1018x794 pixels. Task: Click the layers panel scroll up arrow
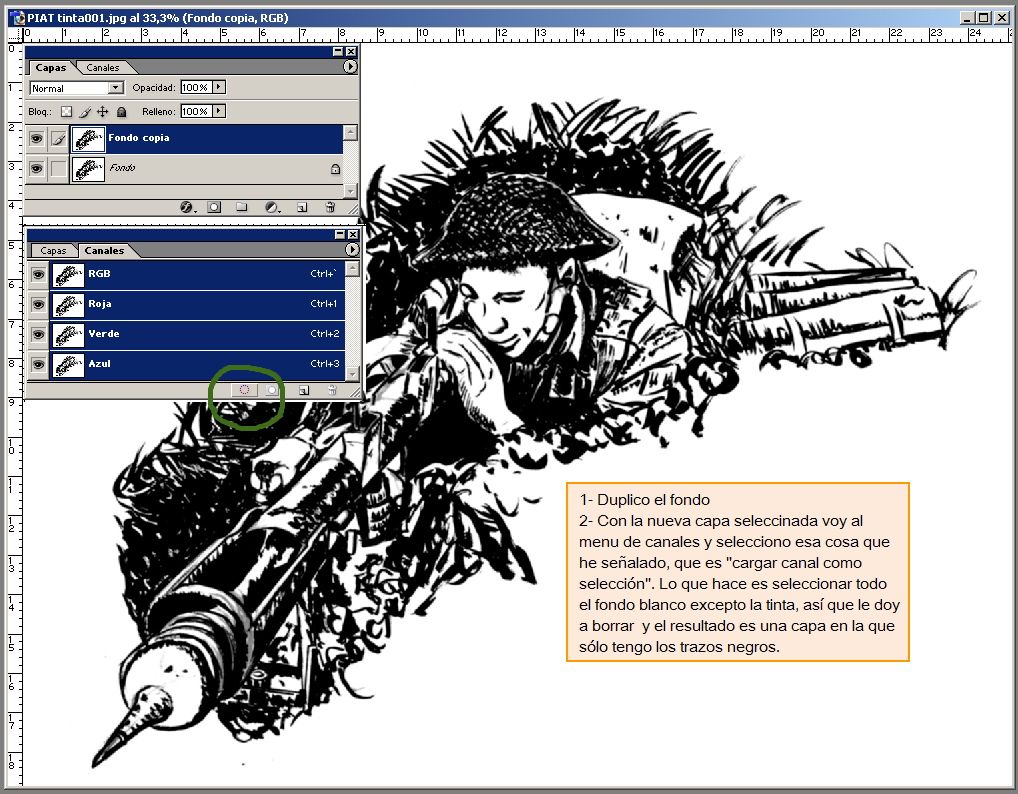pos(351,132)
